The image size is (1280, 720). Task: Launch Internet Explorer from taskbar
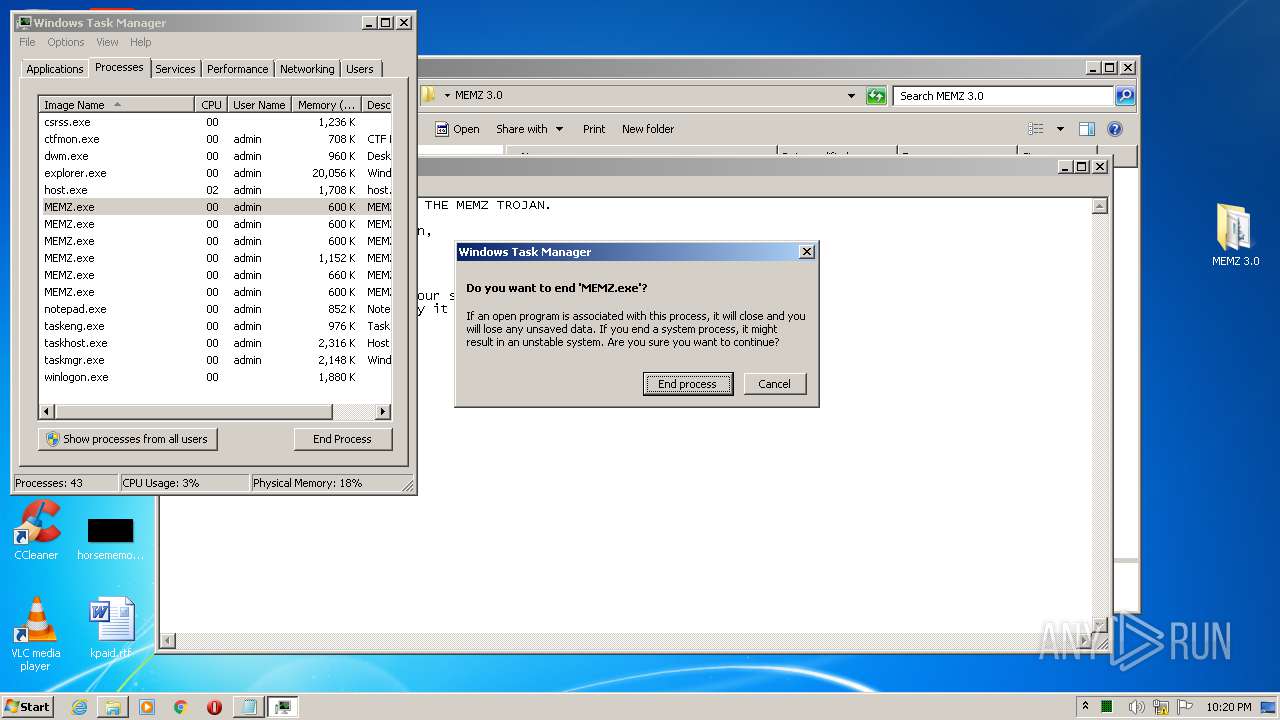pos(80,707)
